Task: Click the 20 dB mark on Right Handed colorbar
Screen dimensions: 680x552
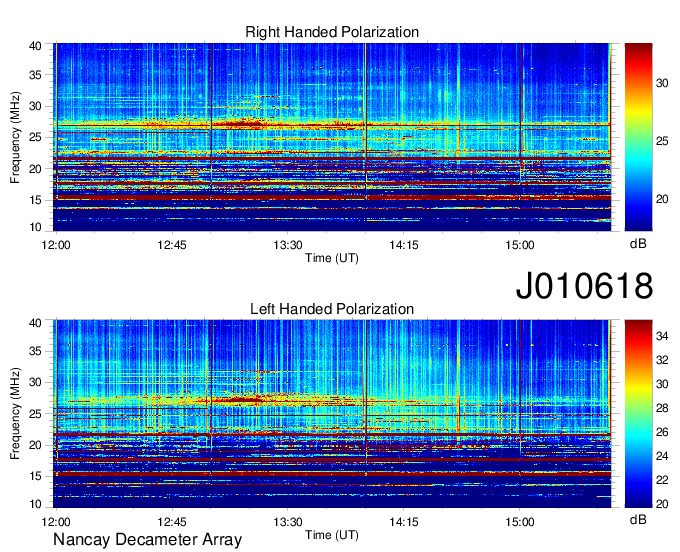Action: click(x=662, y=199)
